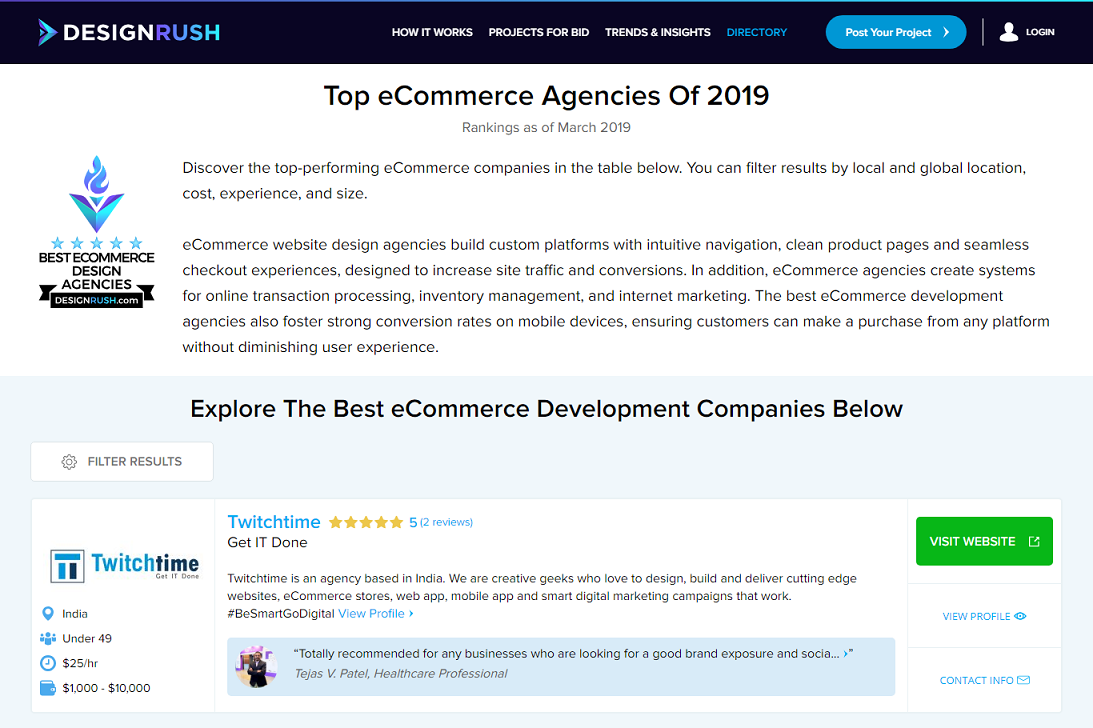The width and height of the screenshot is (1093, 728).
Task: Open Trends & Insights menu item
Action: point(658,32)
